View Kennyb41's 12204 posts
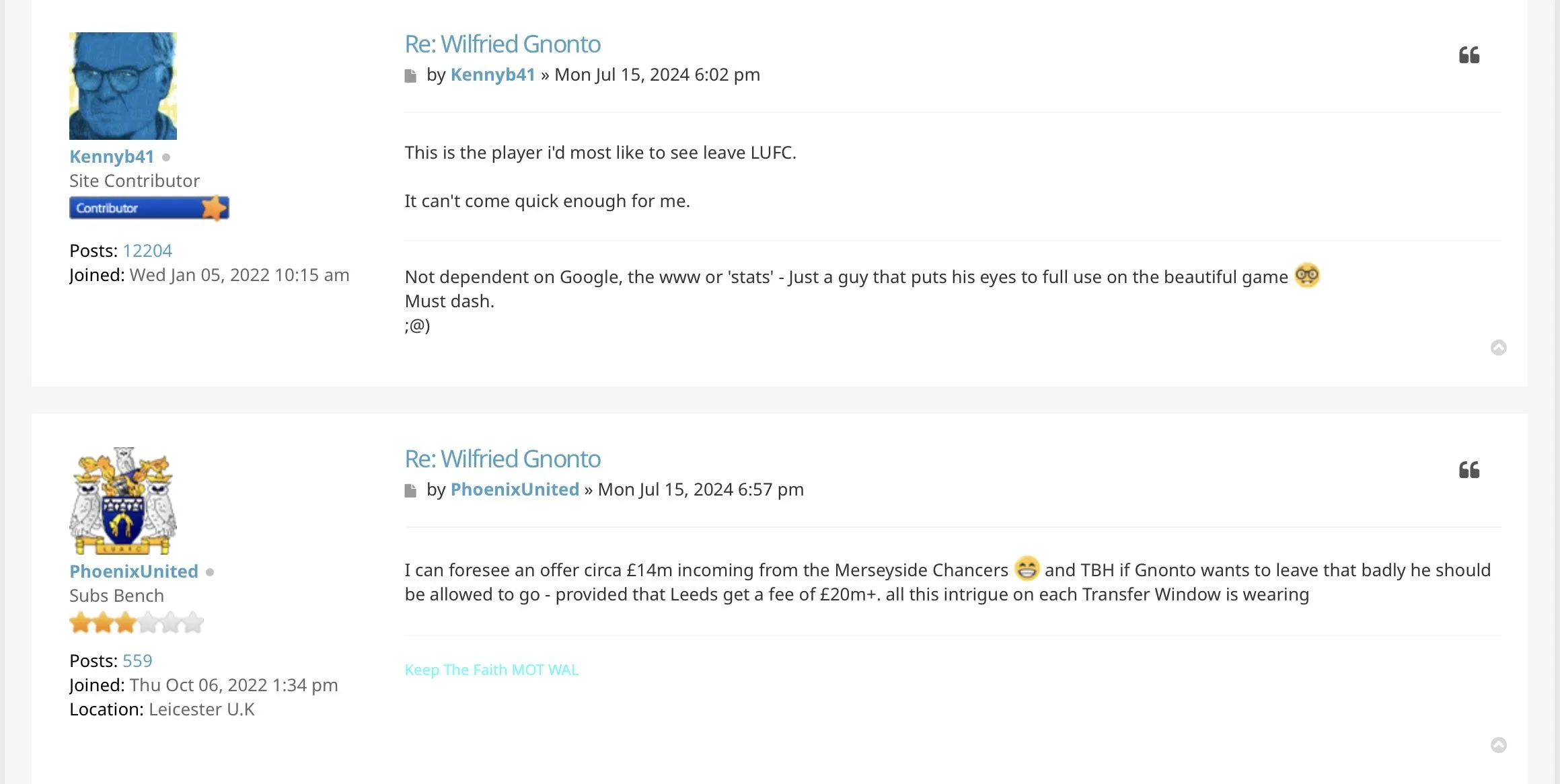The height and width of the screenshot is (784, 1560). pos(147,251)
